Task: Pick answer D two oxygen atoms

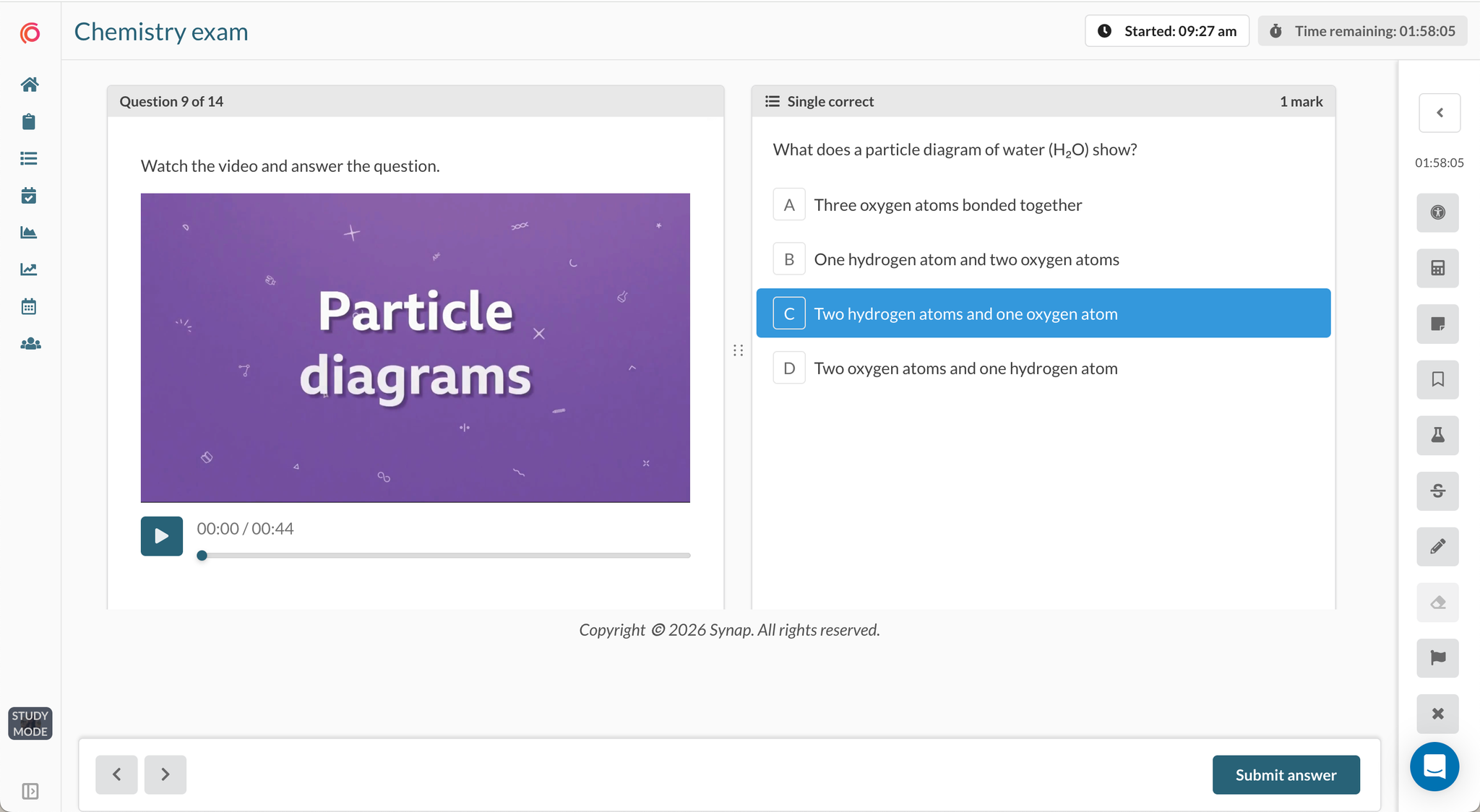Action: [1043, 368]
